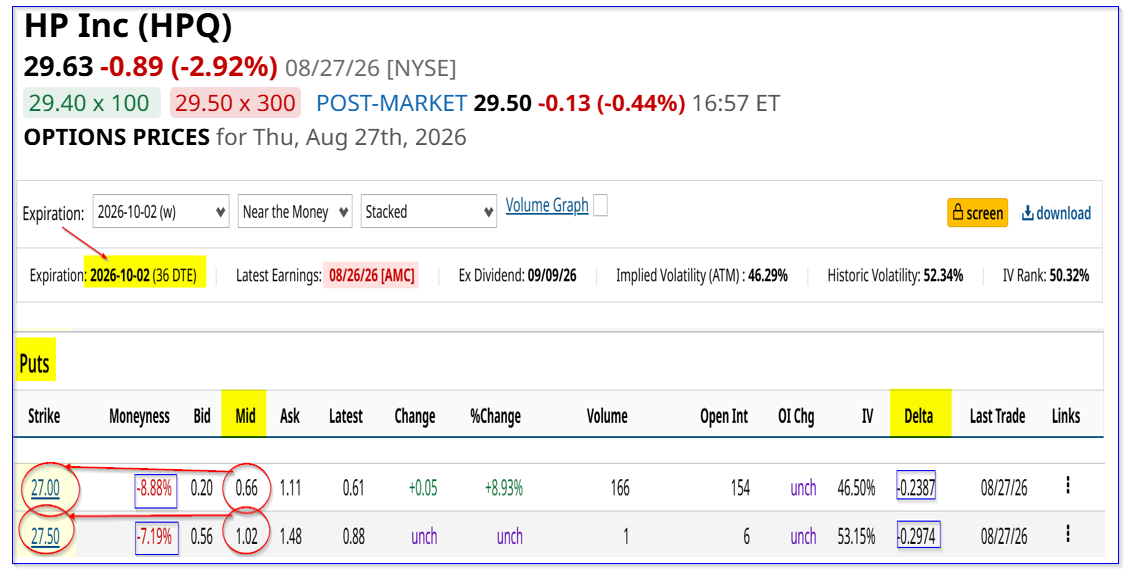The image size is (1129, 574).
Task: Click the Ex Dividend 09/09/26 date
Action: [x=552, y=275]
